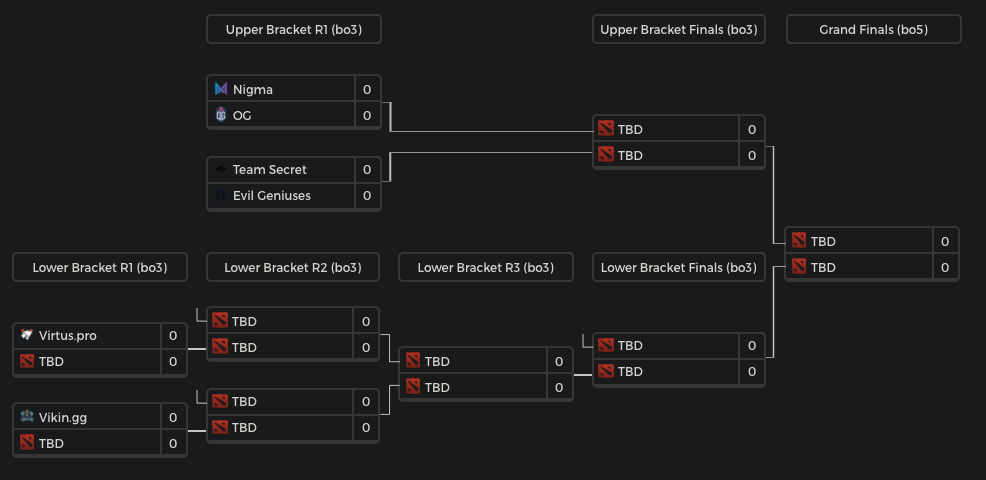The width and height of the screenshot is (986, 480).
Task: Open the Evil Geniuses team link
Action: tap(272, 196)
